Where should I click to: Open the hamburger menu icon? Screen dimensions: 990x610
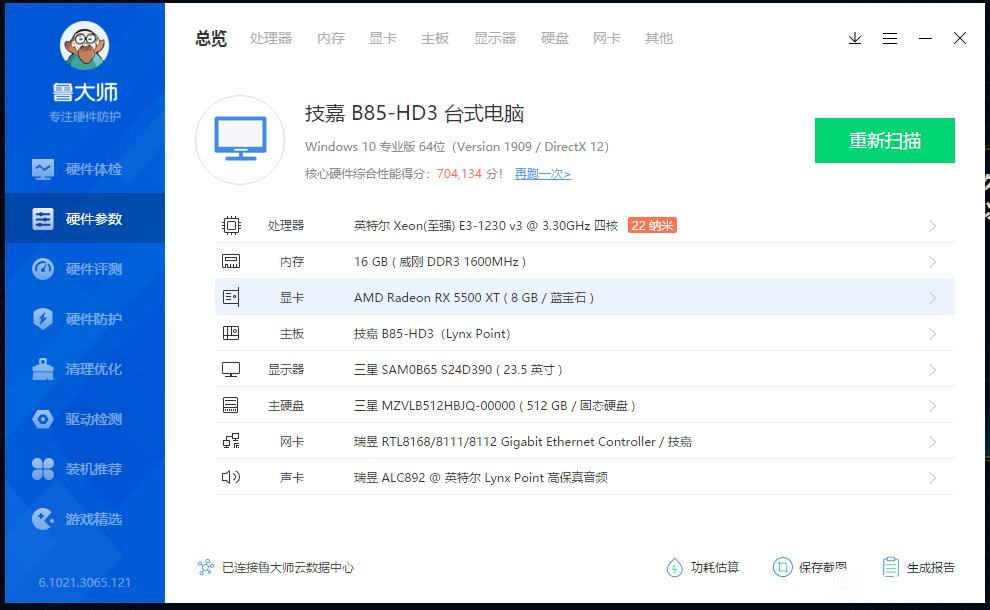pyautogui.click(x=890, y=39)
